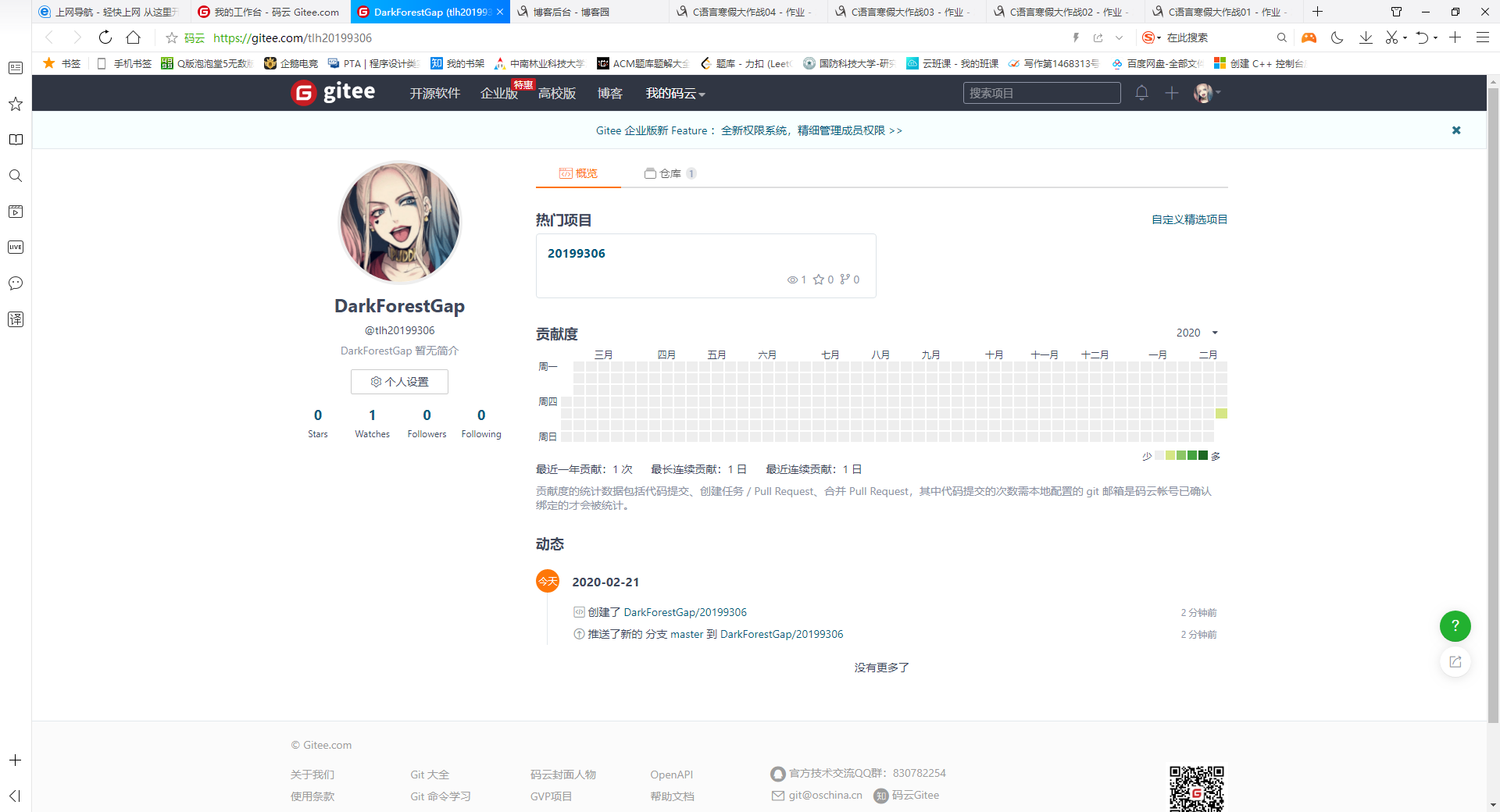Click the Gitee logo in navbar

click(333, 92)
